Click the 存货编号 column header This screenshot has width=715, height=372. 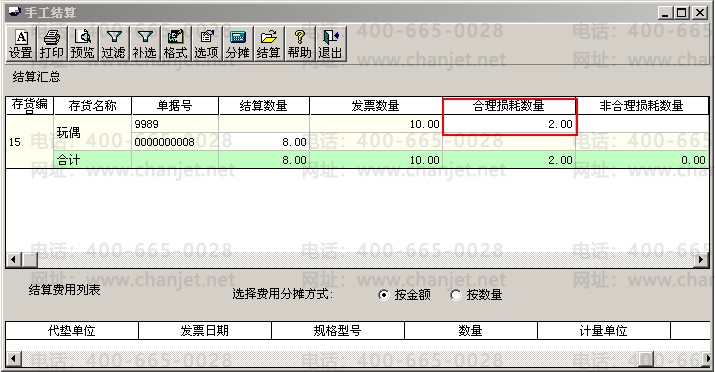[x=30, y=105]
